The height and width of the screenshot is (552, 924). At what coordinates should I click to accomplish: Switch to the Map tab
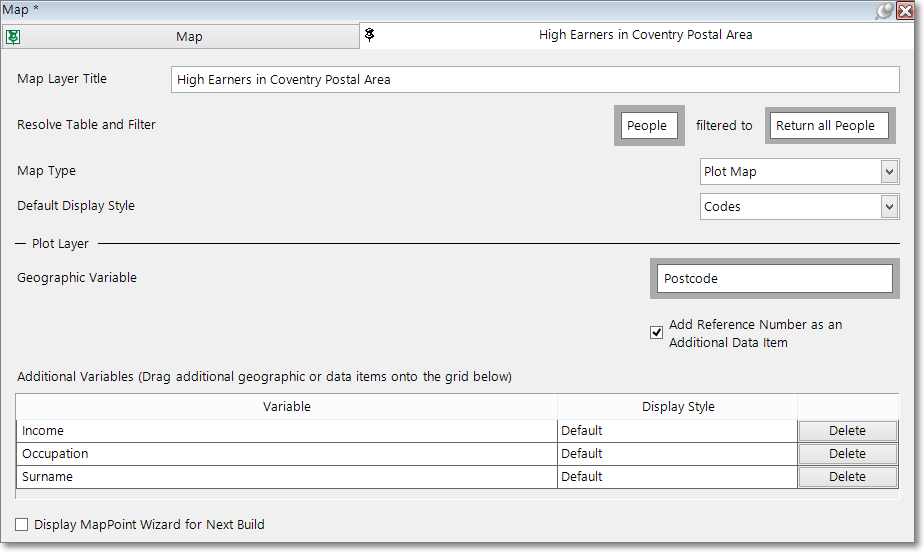tap(188, 36)
